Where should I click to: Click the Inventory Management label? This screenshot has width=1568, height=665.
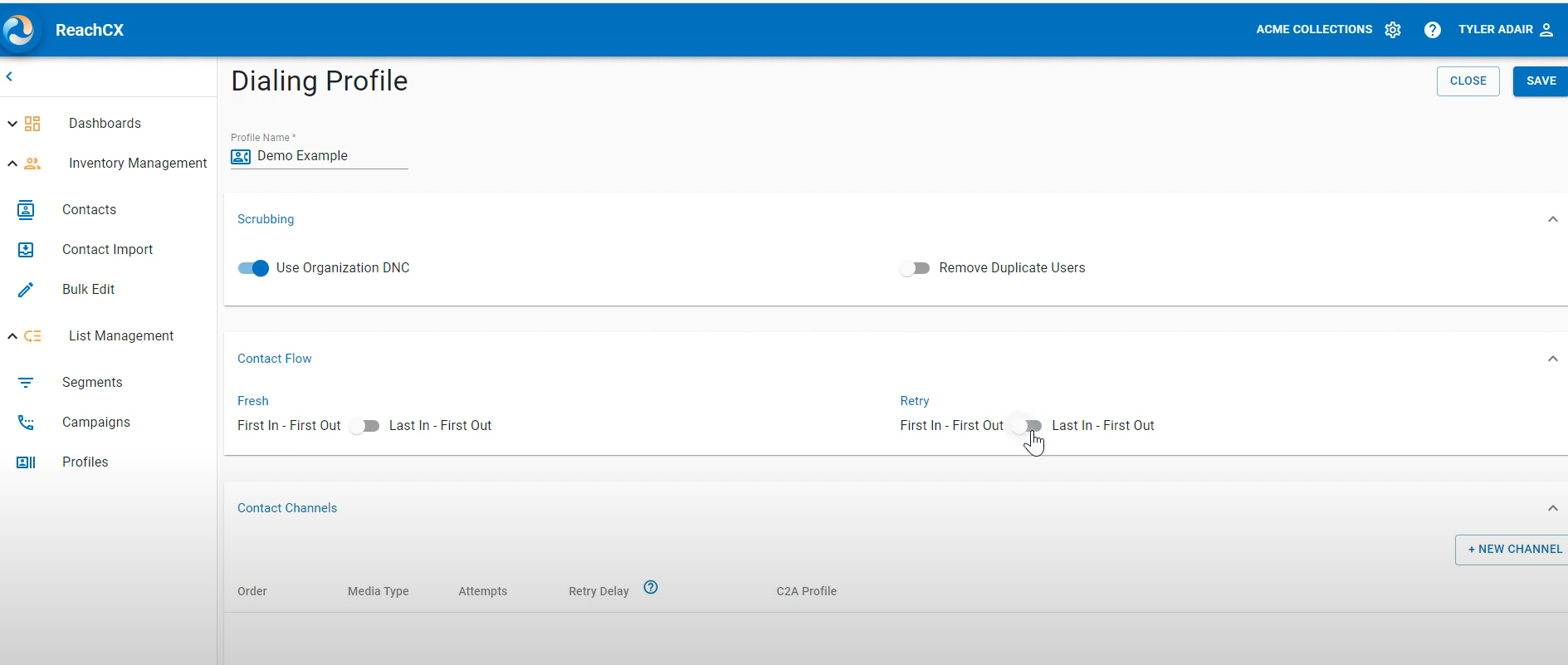coord(138,164)
